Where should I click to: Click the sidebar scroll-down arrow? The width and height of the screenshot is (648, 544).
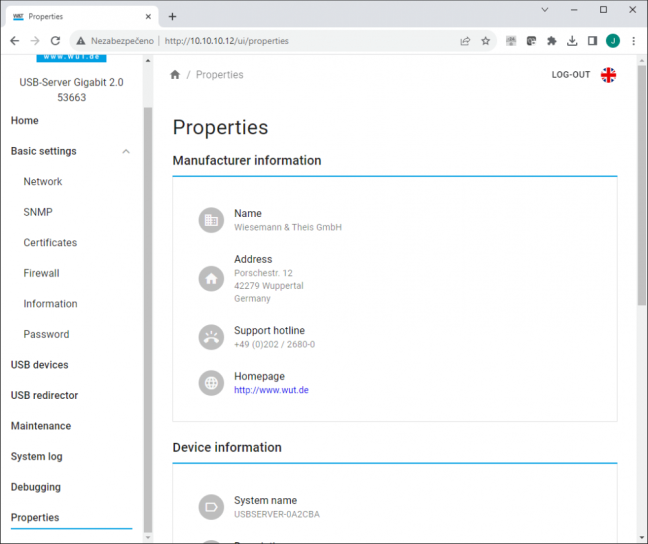[x=148, y=537]
